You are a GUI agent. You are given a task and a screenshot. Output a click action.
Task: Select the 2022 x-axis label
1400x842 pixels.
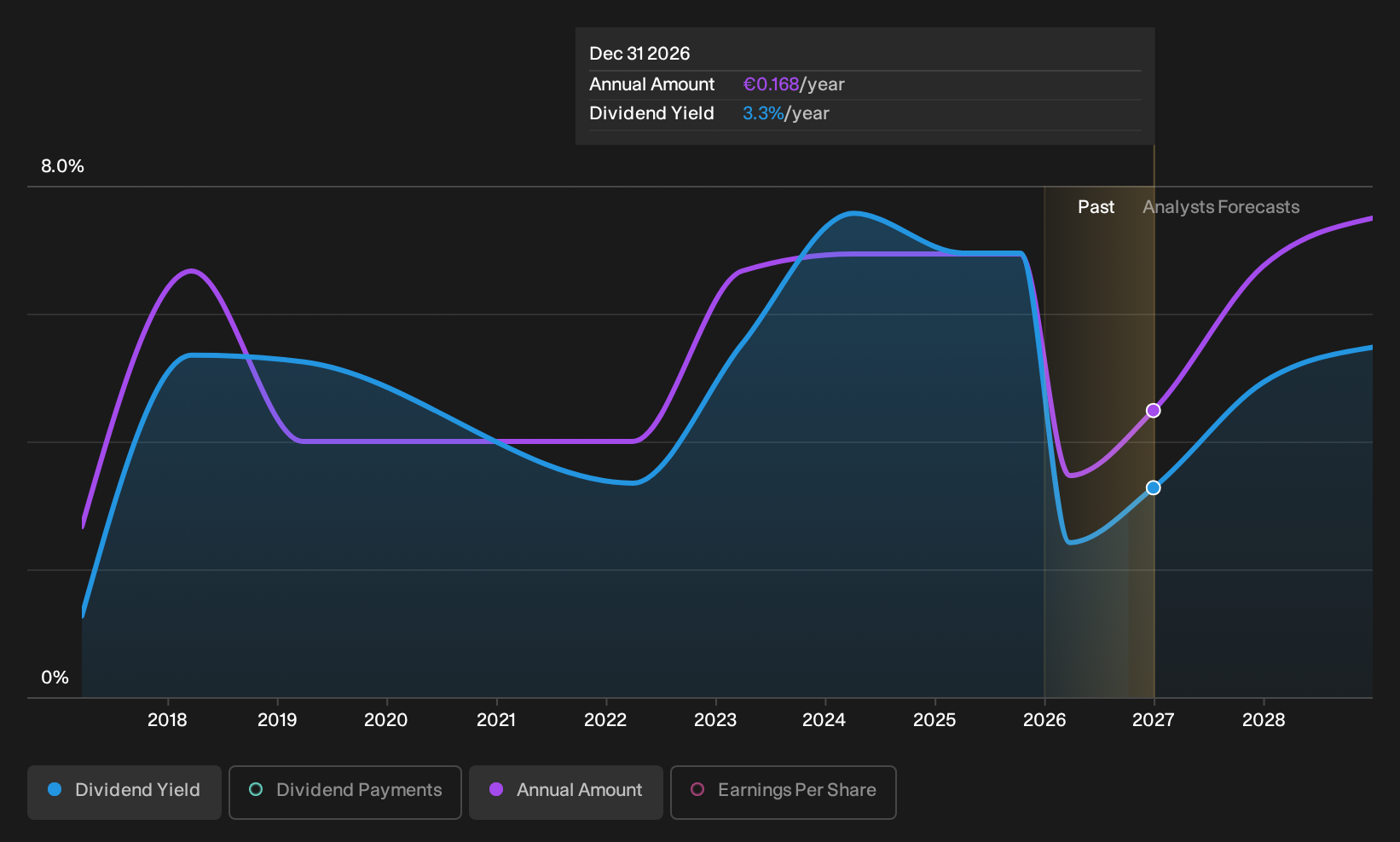tap(605, 720)
